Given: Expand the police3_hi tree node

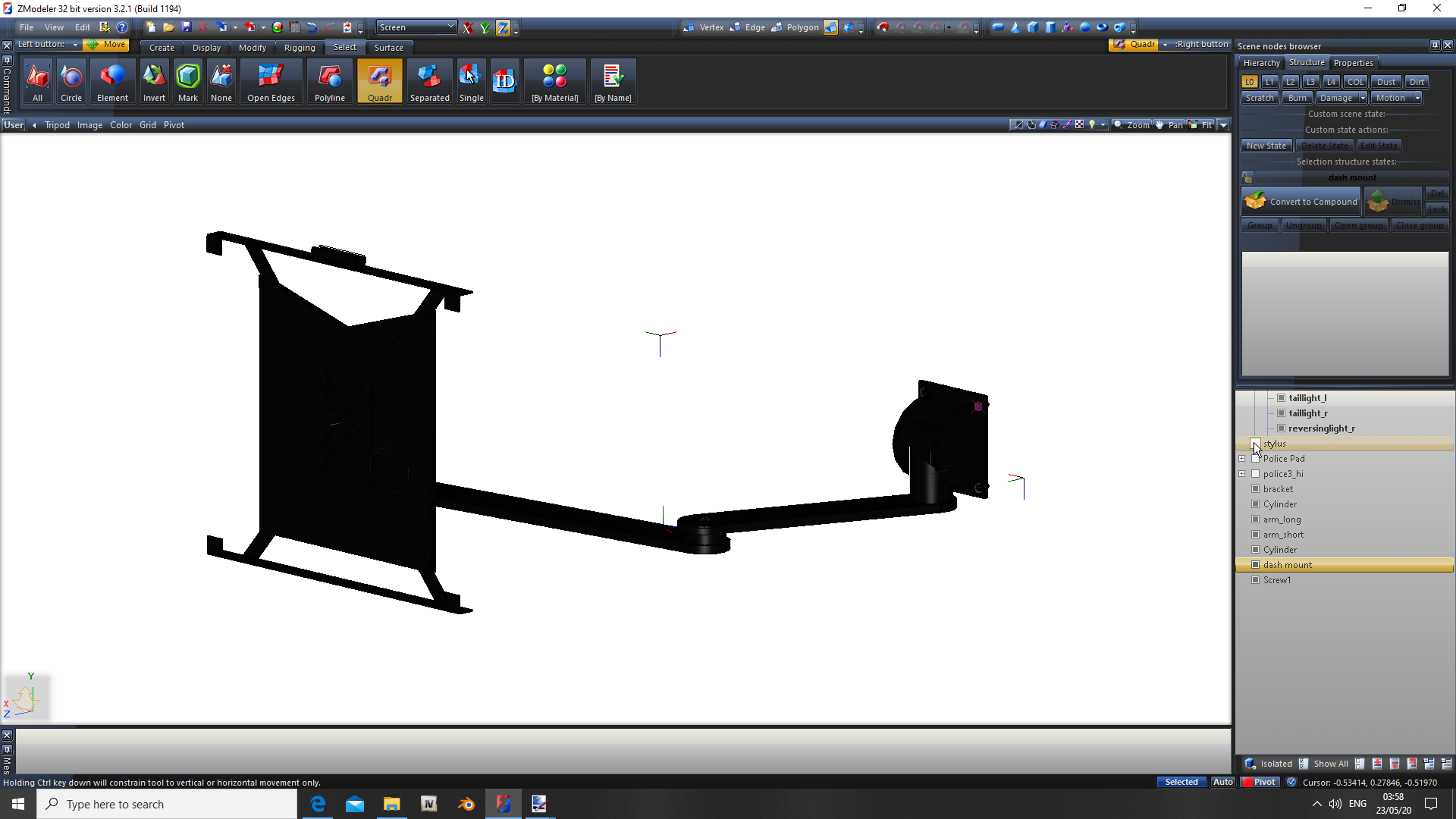Looking at the screenshot, I should pos(1242,474).
